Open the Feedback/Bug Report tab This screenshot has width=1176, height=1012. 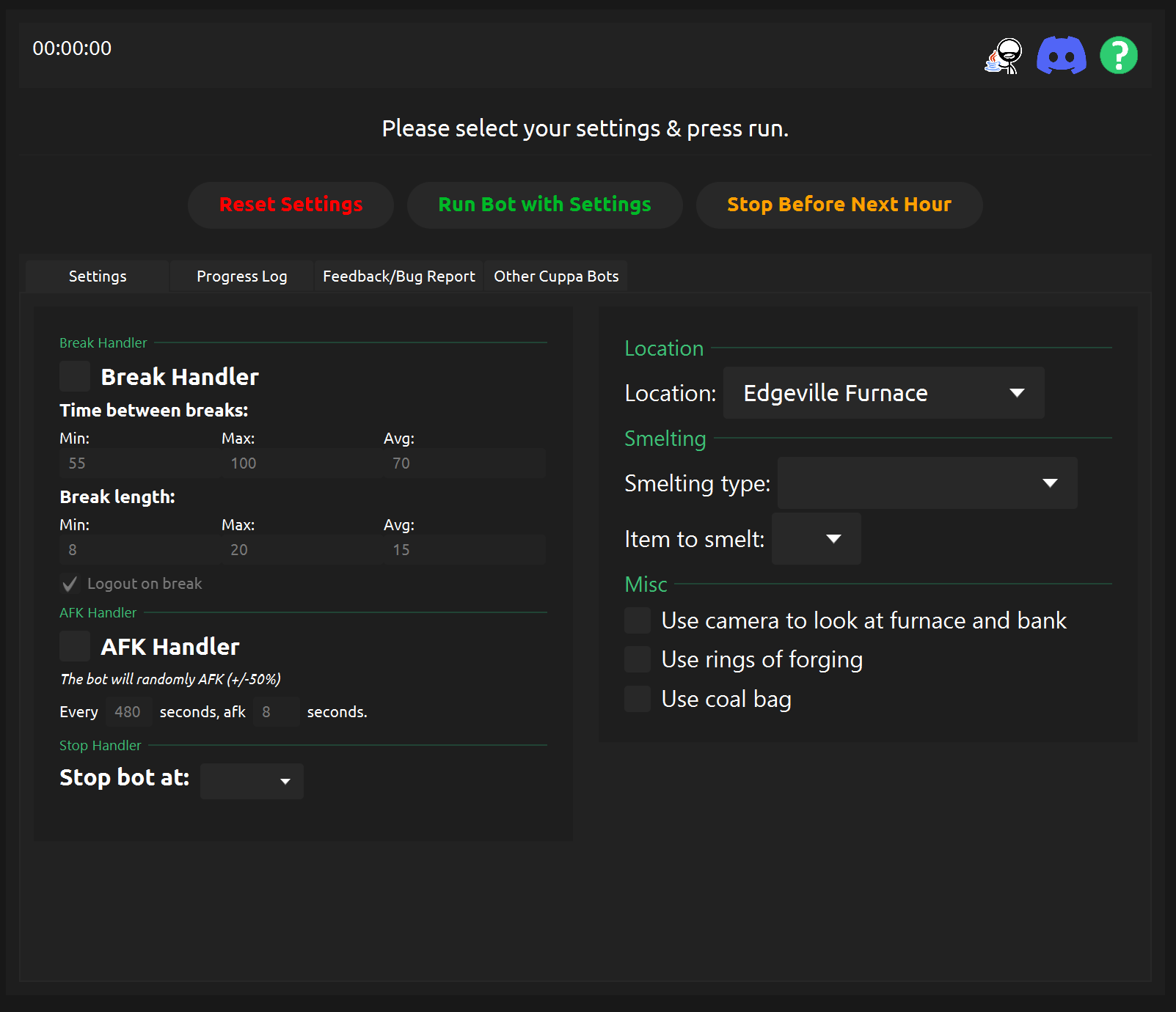[399, 276]
